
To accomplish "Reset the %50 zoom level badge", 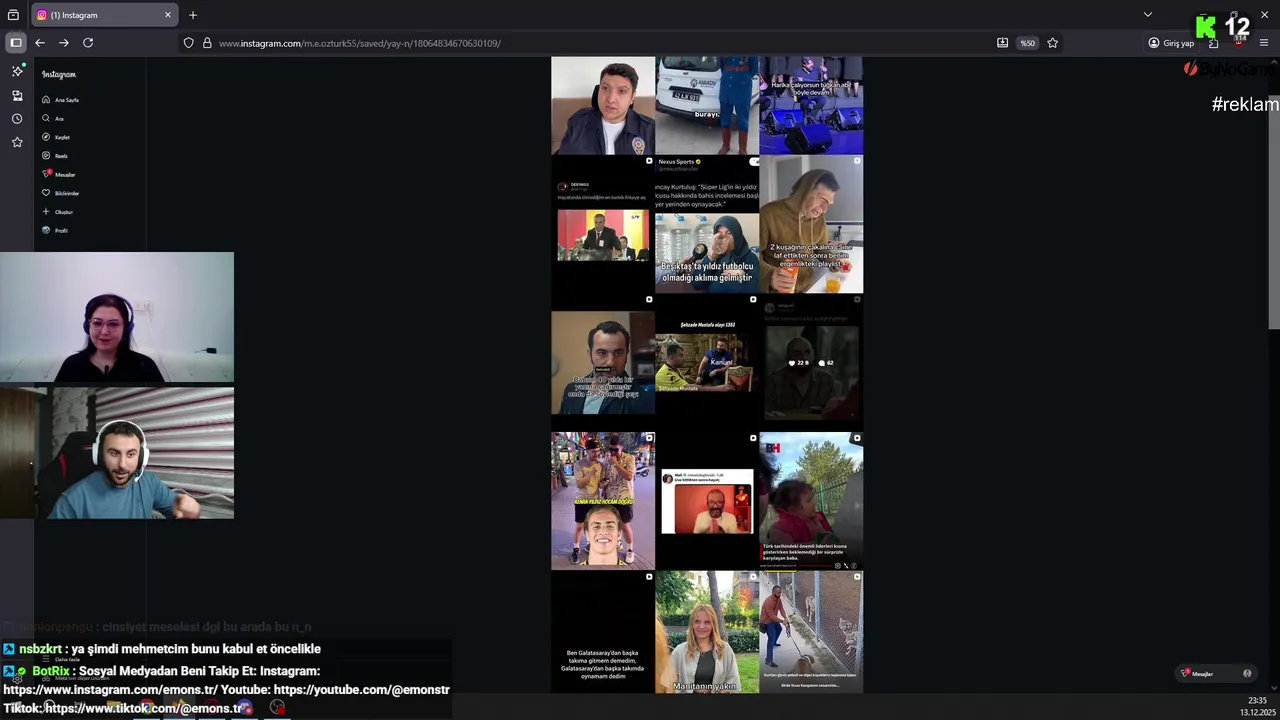I will 1027,43.
